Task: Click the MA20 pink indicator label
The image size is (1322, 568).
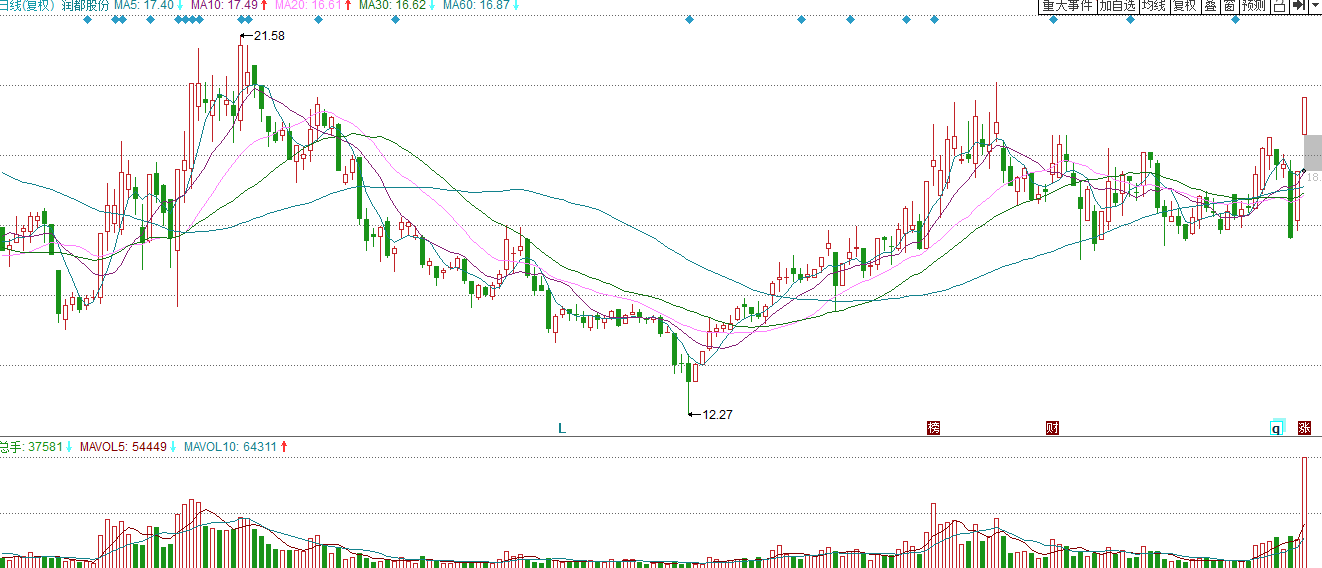Action: click(x=292, y=6)
